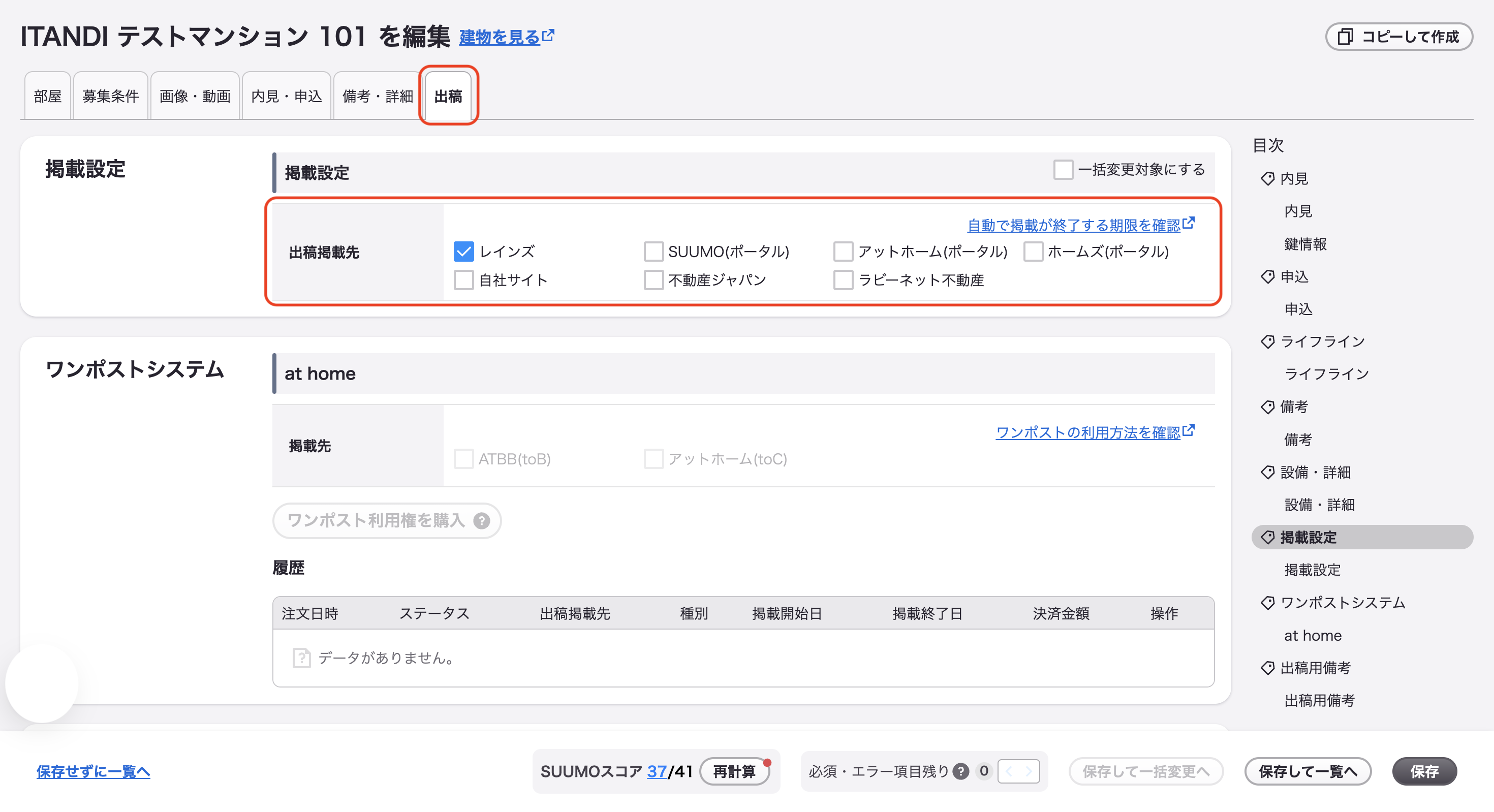
Task: Open the 備考・詳細 tab
Action: [x=378, y=96]
